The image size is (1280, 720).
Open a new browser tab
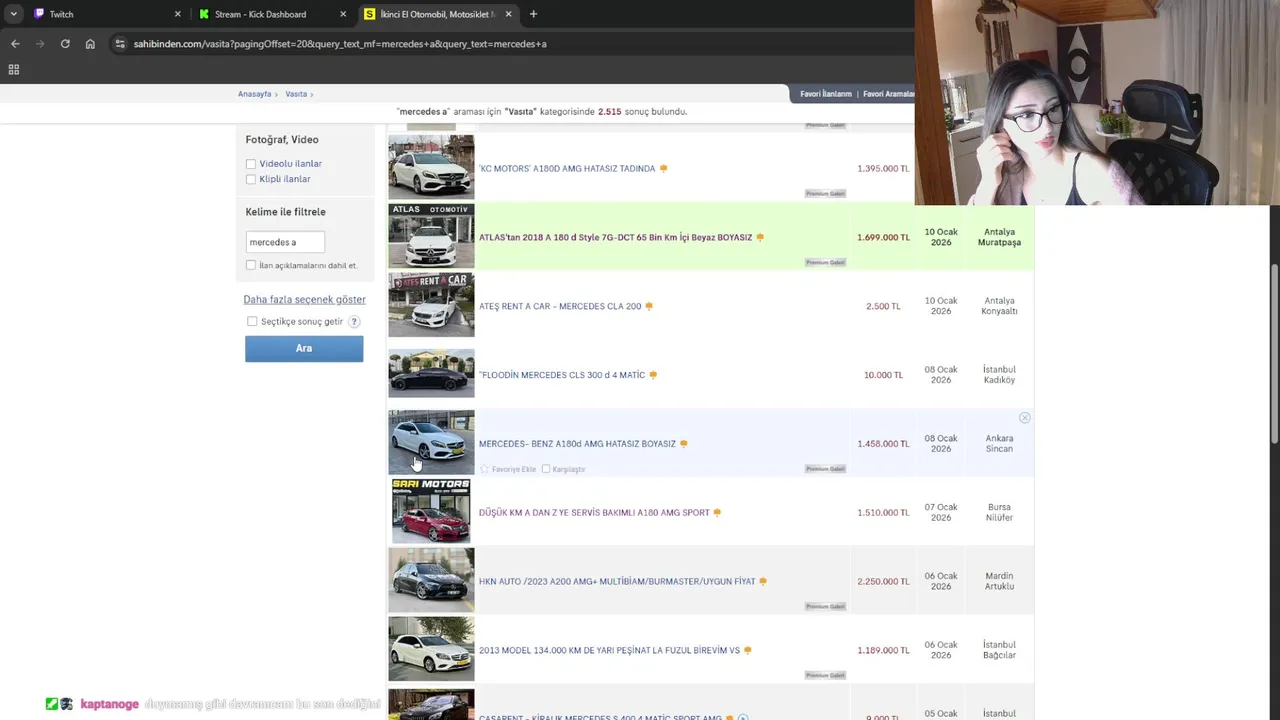[533, 14]
